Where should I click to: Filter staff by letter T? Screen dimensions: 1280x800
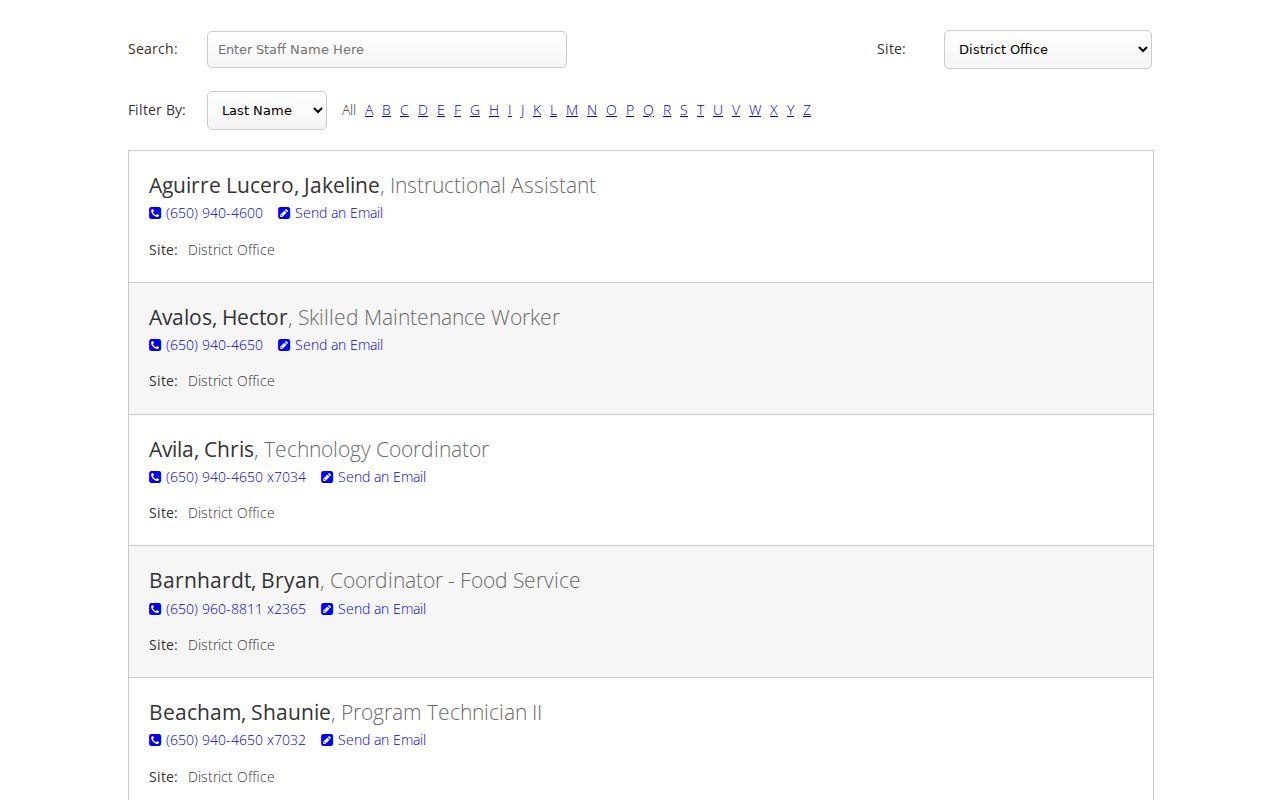700,110
